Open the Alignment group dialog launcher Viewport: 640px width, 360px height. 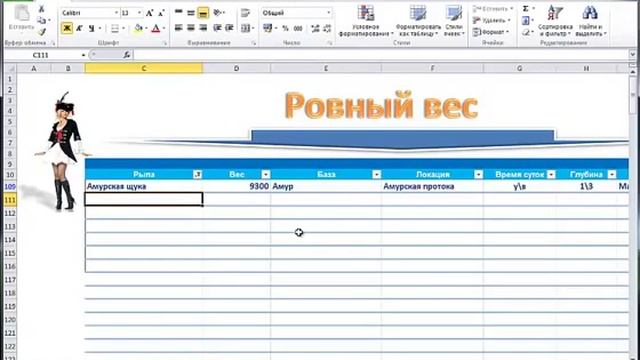(x=253, y=43)
